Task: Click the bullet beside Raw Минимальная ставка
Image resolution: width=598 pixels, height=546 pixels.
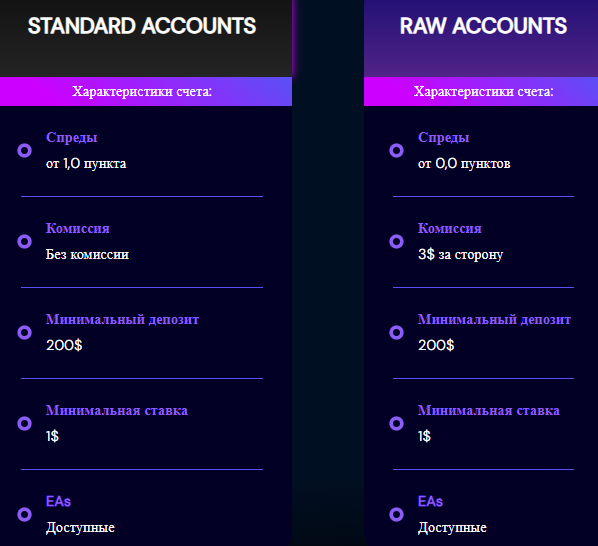Action: (396, 423)
